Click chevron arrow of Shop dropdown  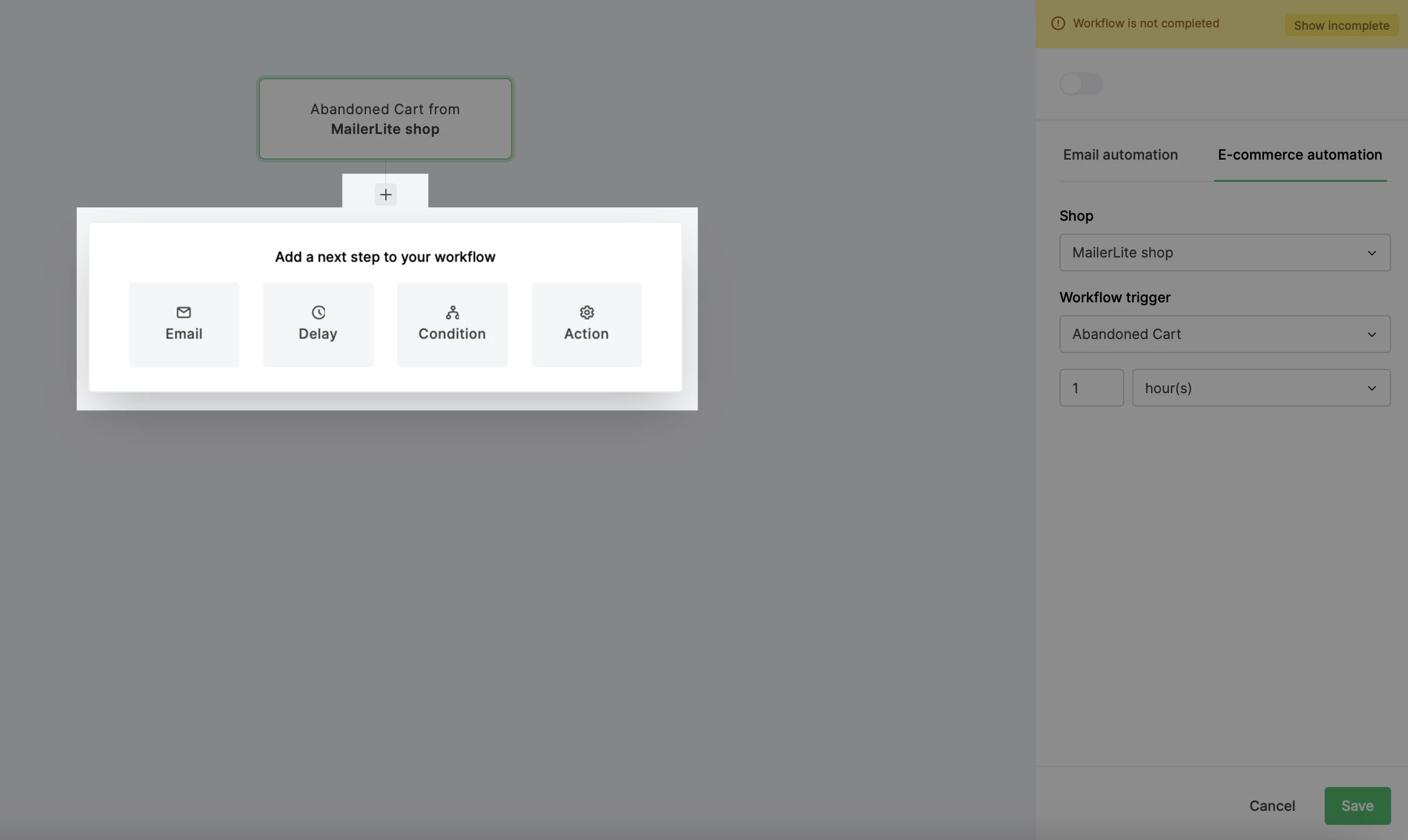pos(1371,253)
